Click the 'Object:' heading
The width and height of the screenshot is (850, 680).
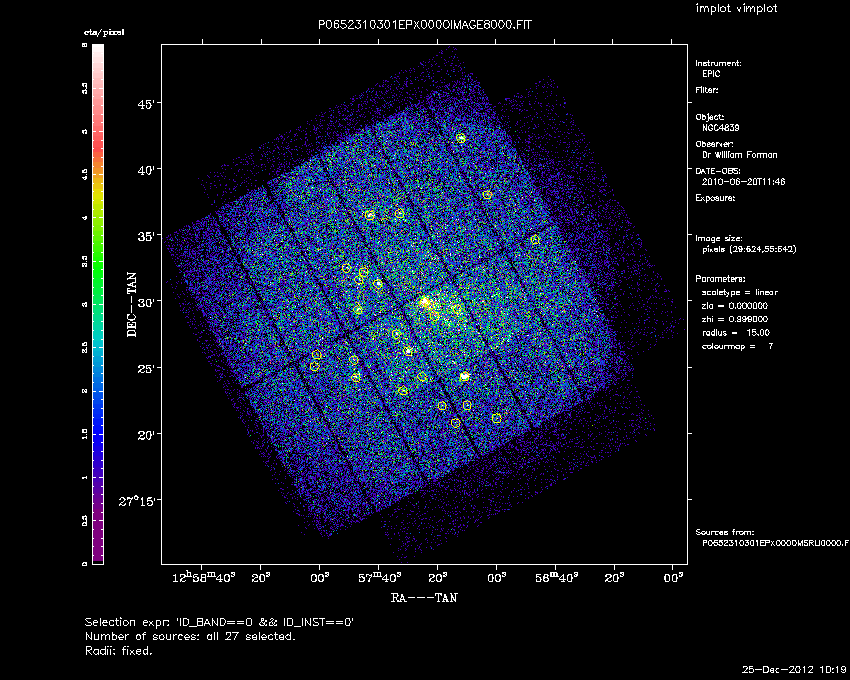pos(710,117)
